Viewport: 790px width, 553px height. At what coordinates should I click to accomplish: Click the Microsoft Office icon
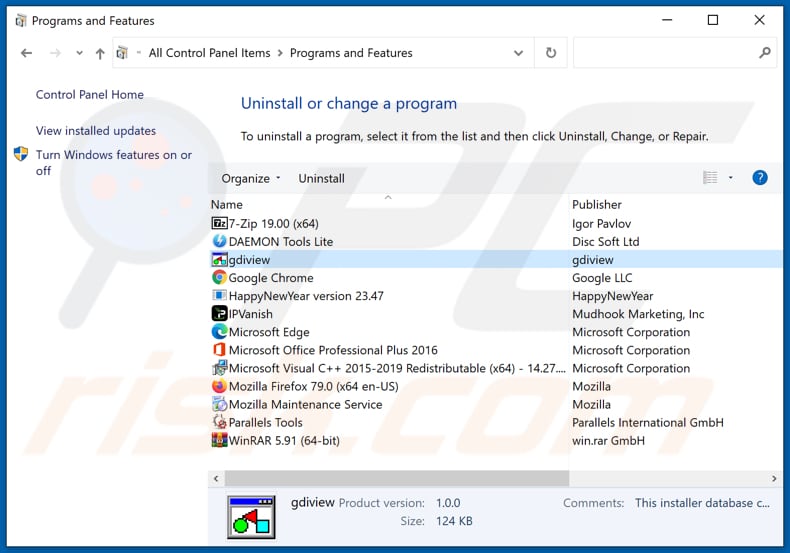(x=219, y=350)
